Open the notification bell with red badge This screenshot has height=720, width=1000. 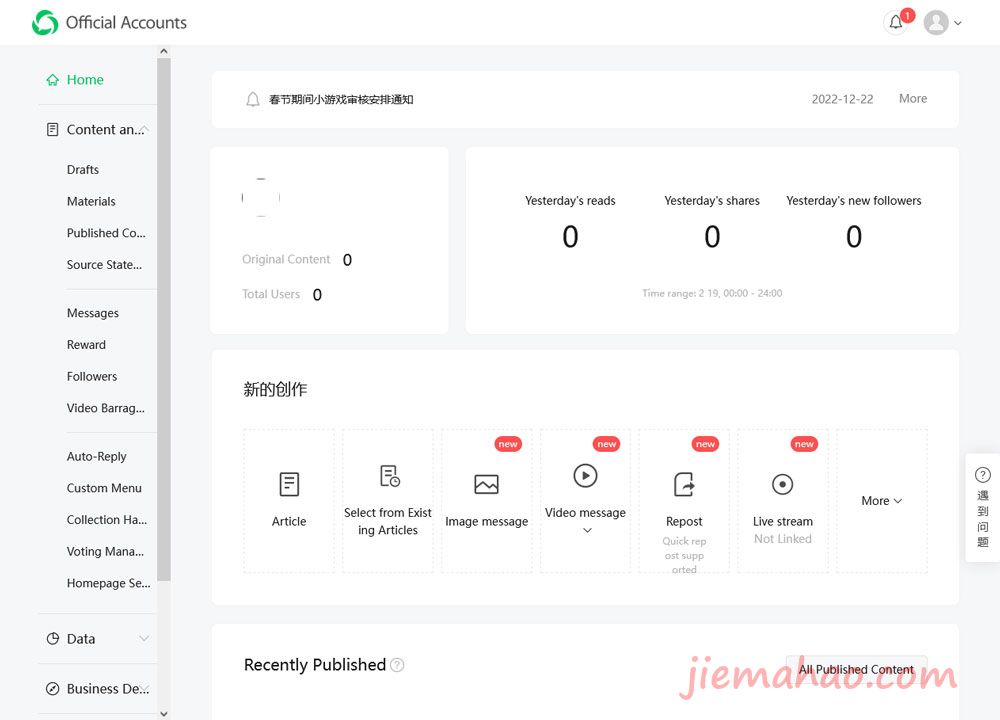(x=897, y=22)
